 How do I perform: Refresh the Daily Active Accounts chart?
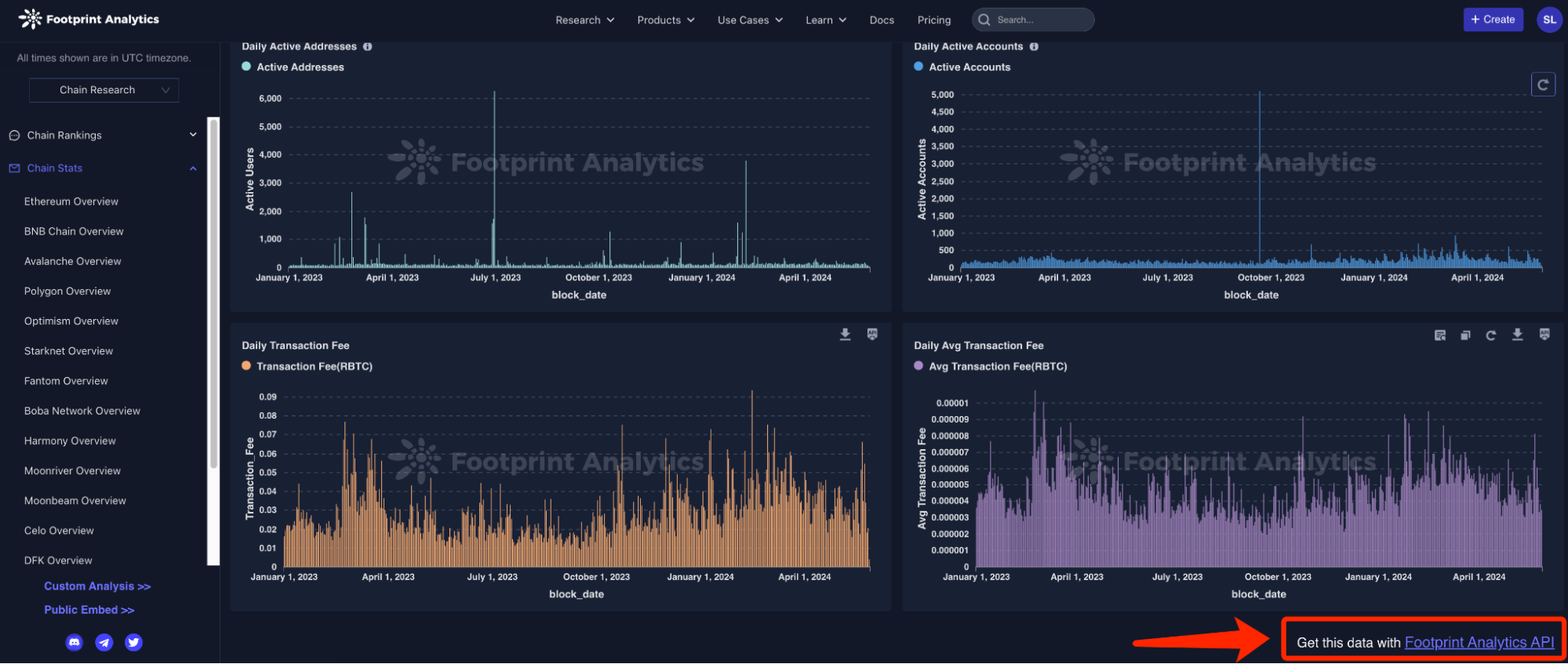tap(1543, 85)
